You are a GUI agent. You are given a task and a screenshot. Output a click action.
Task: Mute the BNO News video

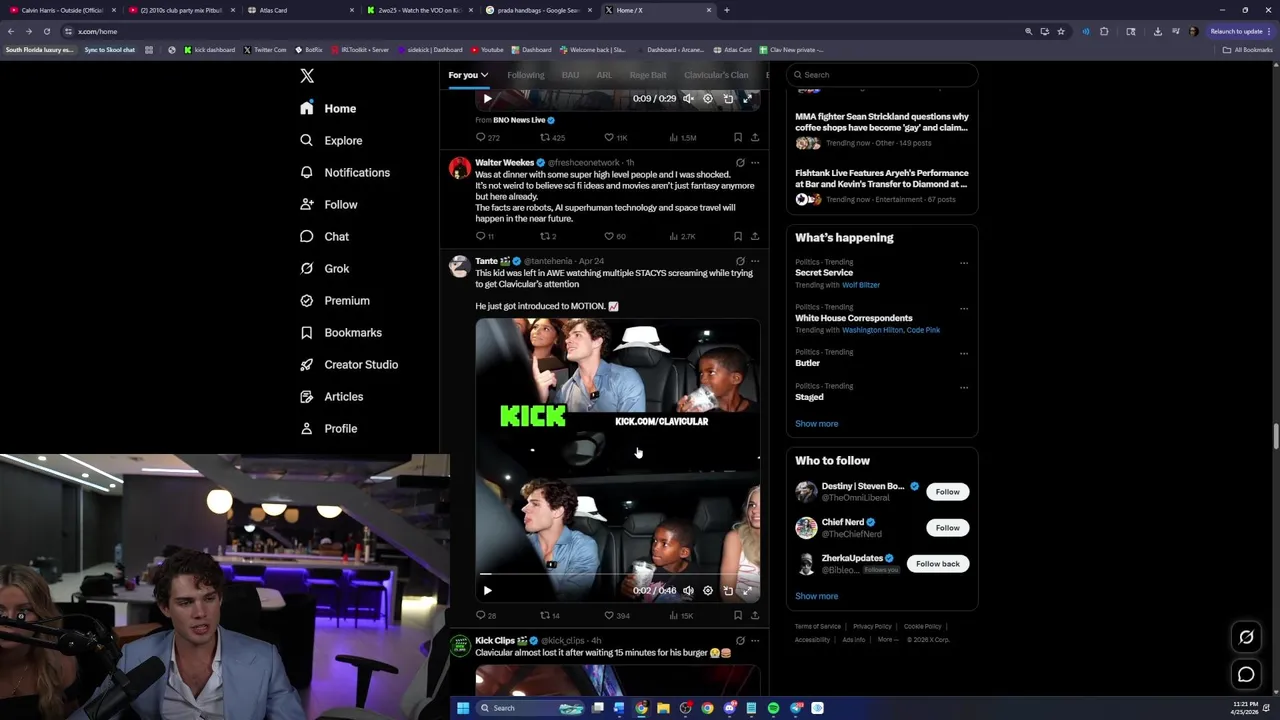coord(688,99)
